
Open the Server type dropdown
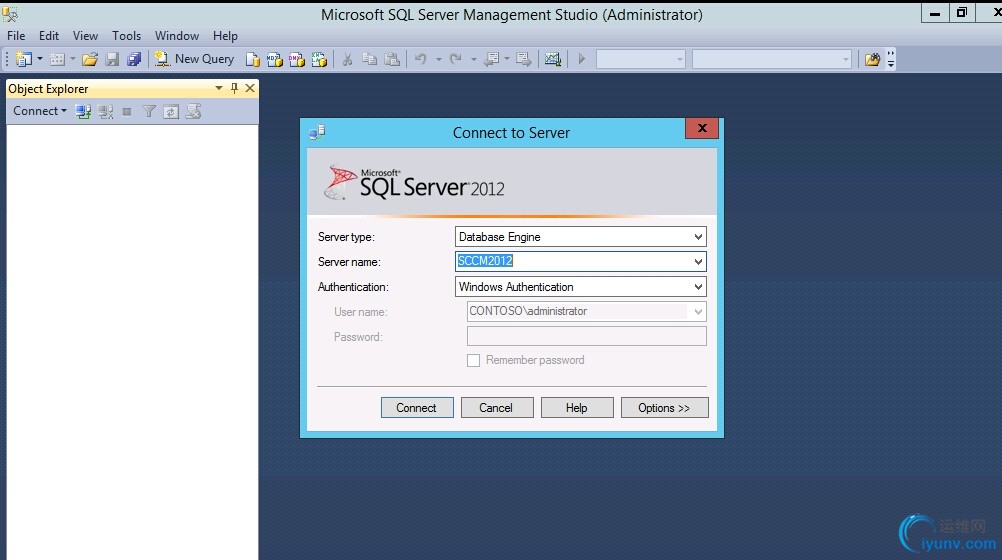coord(580,237)
